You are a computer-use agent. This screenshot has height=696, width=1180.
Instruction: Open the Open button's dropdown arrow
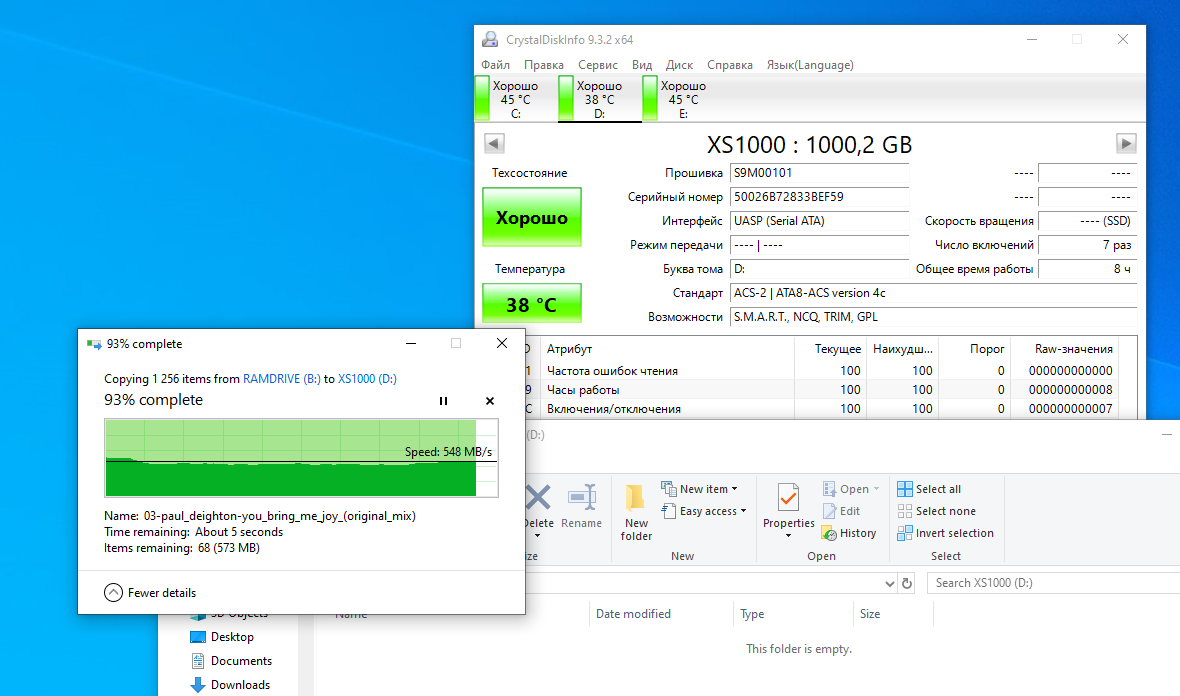click(x=877, y=489)
